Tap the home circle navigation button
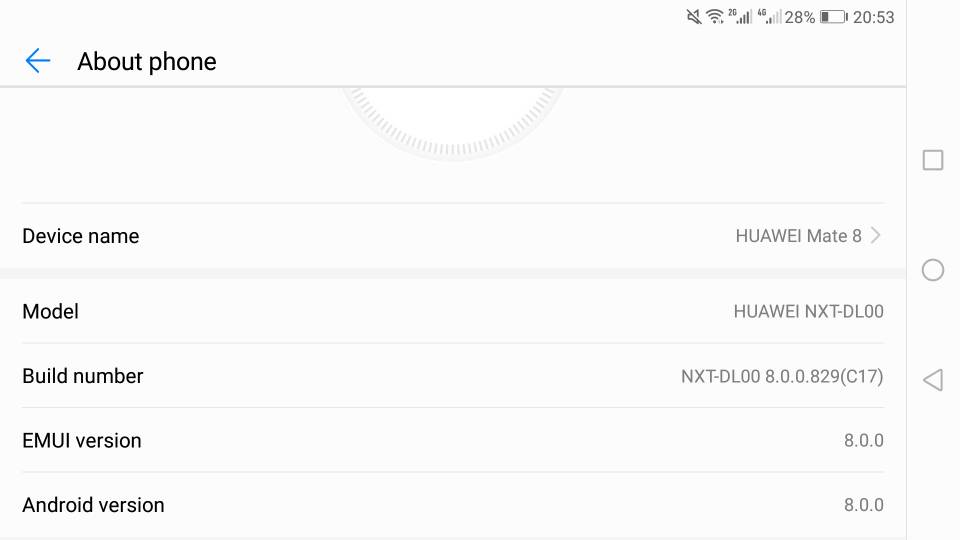The width and height of the screenshot is (960, 540). click(932, 270)
